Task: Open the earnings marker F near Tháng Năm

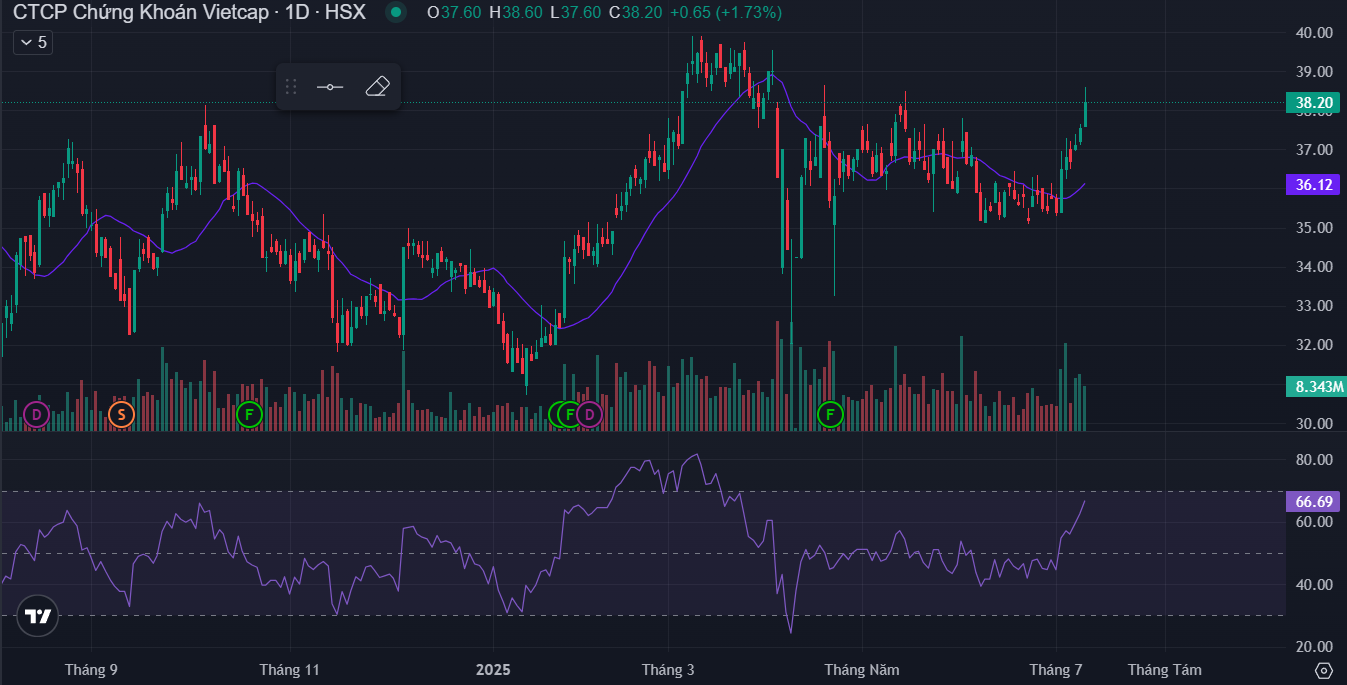Action: (x=830, y=414)
